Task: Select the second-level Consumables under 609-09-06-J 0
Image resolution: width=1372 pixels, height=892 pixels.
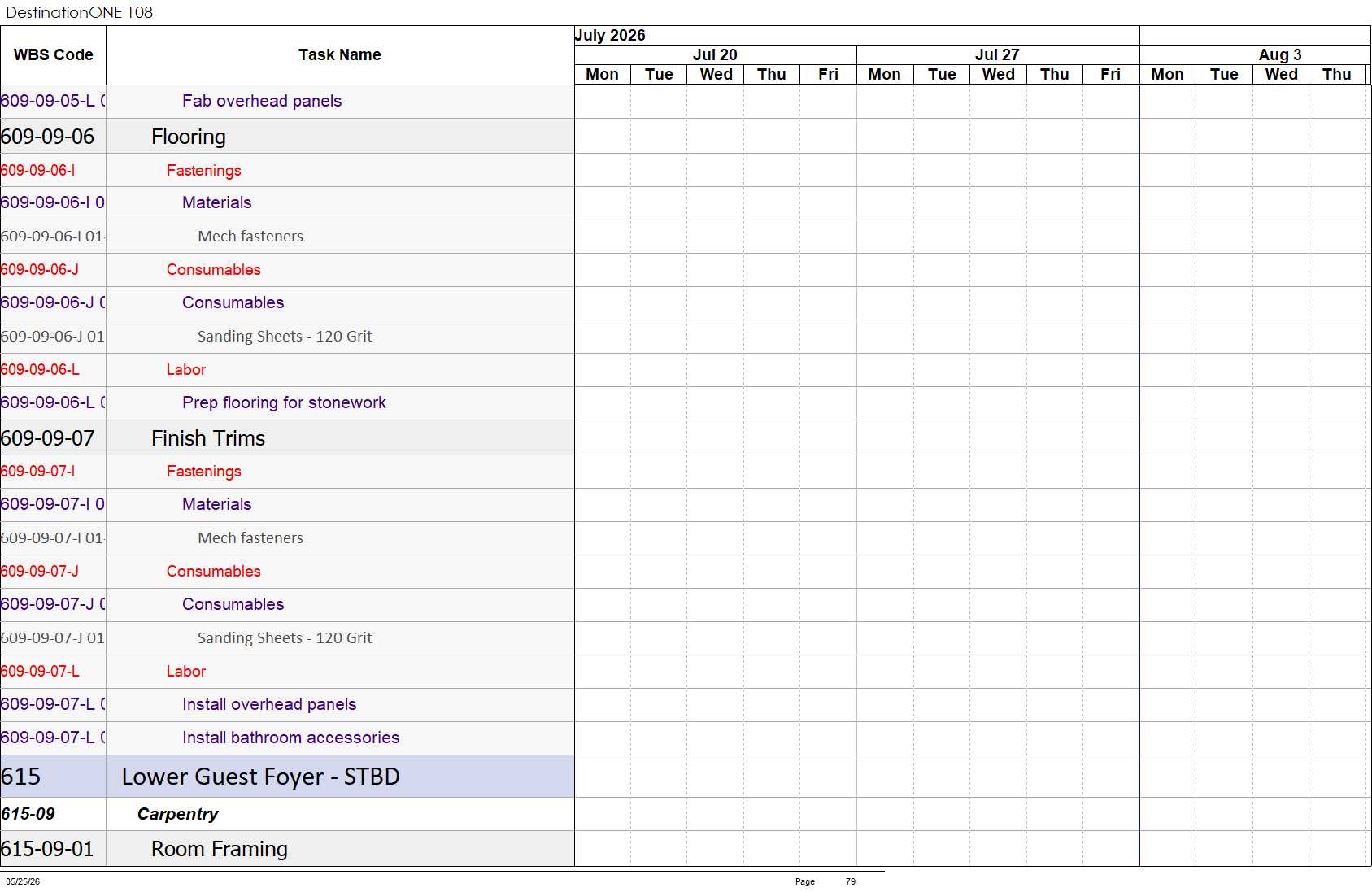Action: (x=233, y=302)
